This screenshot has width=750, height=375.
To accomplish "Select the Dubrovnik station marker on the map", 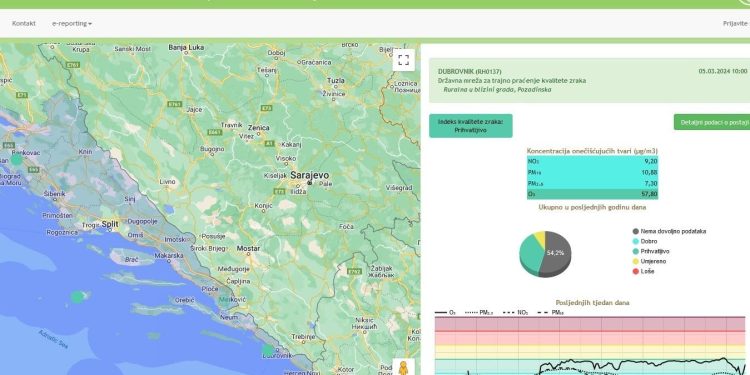I will 267,351.
